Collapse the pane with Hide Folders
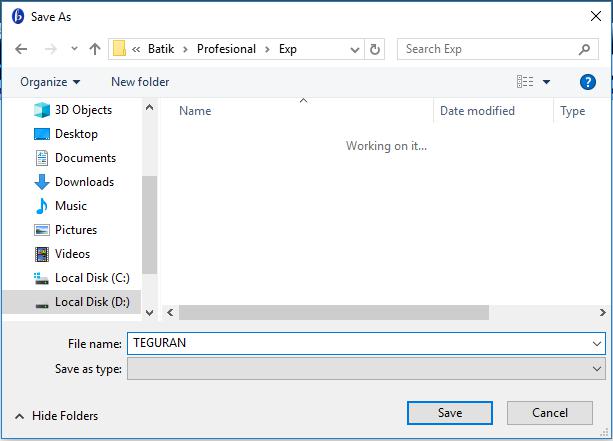This screenshot has height=441, width=613. 57,416
